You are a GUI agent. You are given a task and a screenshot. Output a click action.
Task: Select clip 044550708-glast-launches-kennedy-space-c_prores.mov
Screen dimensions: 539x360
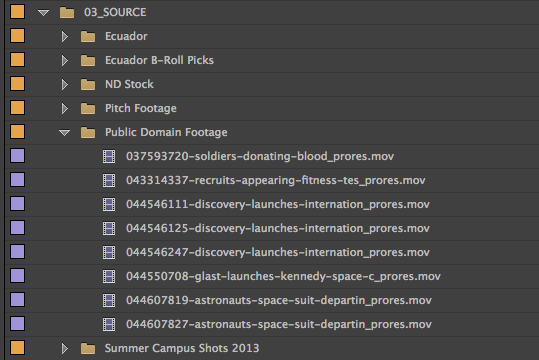pyautogui.click(x=283, y=276)
